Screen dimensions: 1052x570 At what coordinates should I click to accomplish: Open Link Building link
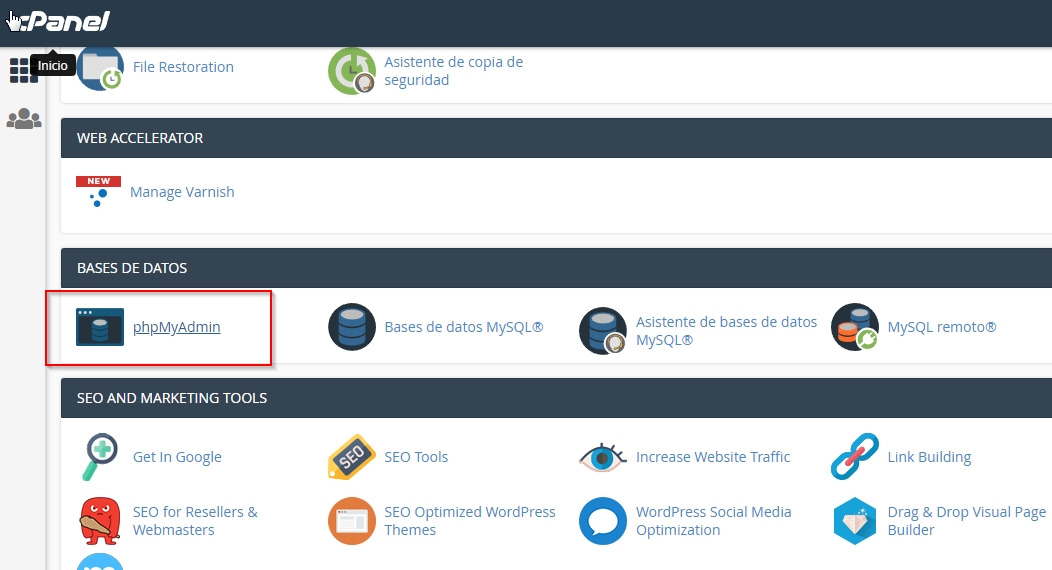(x=929, y=457)
